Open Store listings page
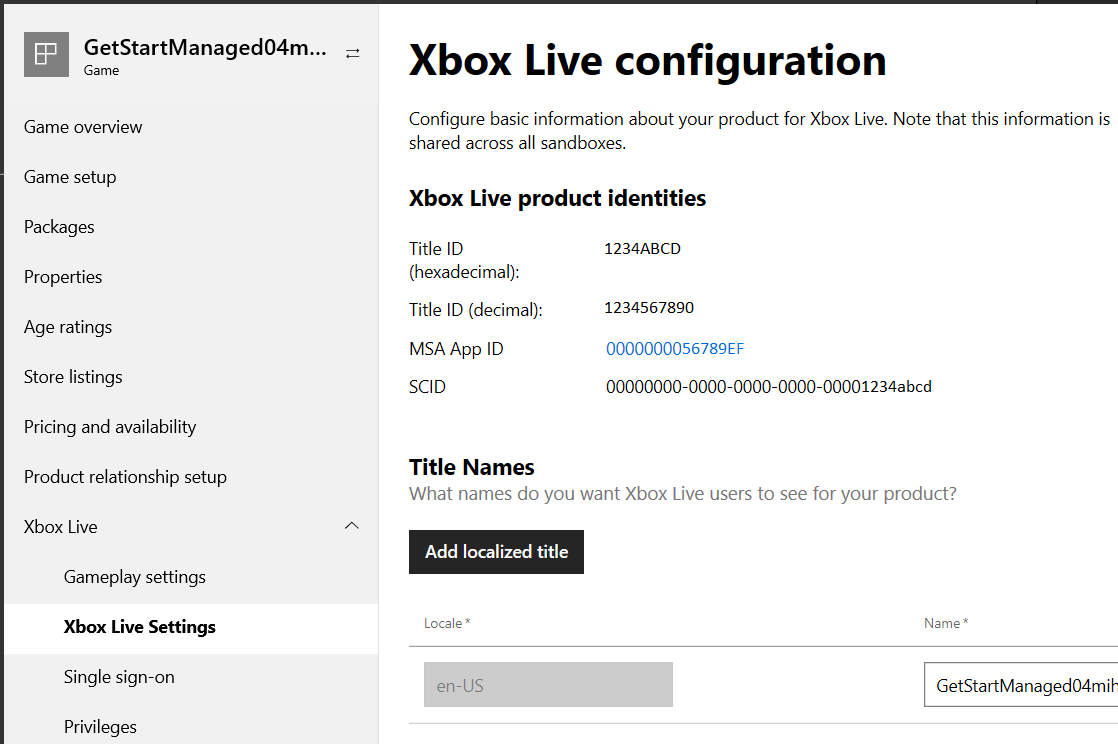Viewport: 1118px width, 744px height. click(x=73, y=377)
